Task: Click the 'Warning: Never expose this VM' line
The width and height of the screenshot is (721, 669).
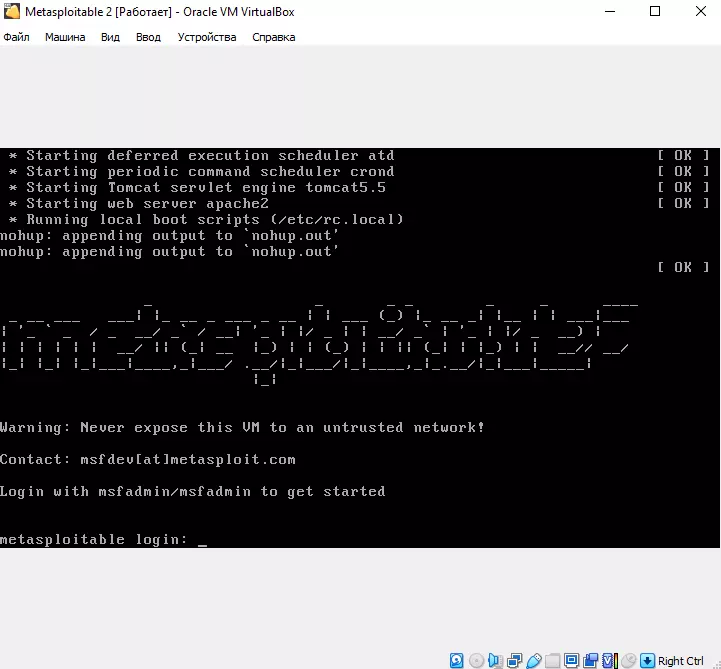Action: pyautogui.click(x=242, y=428)
